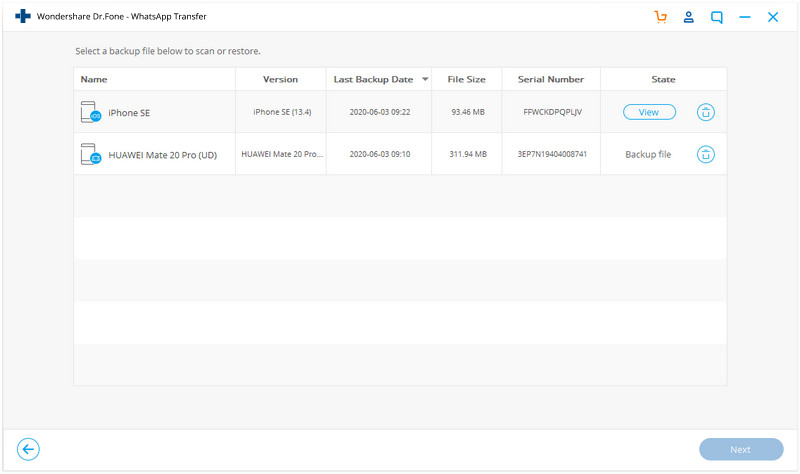Viewport: 800px width, 474px height.
Task: Select HUAWEI Mate 20 Pro (UD) name
Action: [163, 155]
